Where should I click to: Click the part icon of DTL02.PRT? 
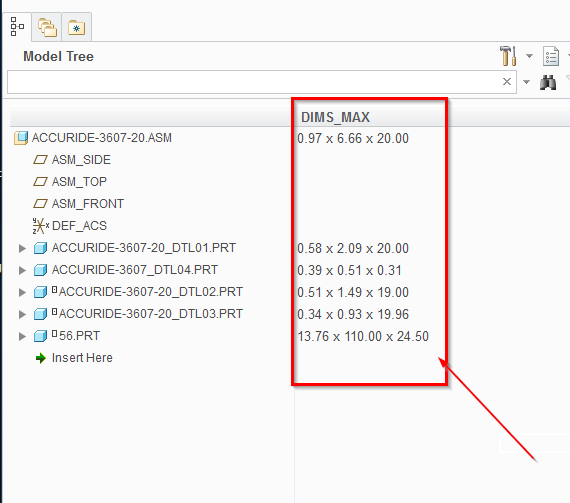click(40, 292)
